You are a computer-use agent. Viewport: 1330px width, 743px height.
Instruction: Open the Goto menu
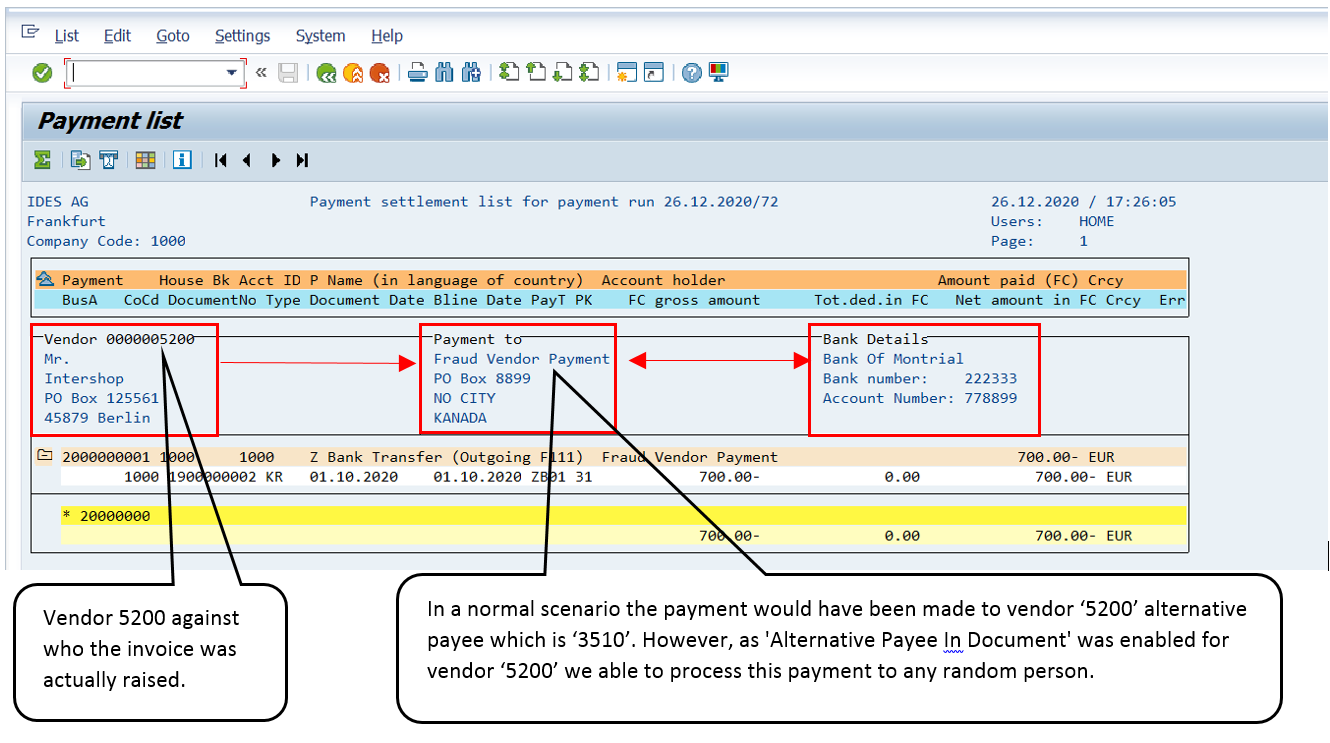click(x=172, y=36)
